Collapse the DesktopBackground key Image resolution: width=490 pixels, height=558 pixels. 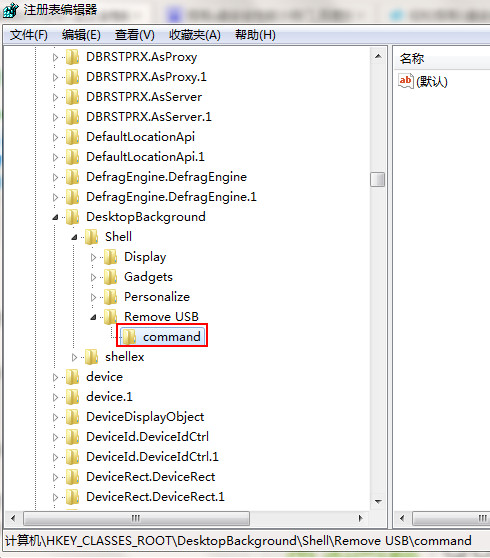pos(55,217)
